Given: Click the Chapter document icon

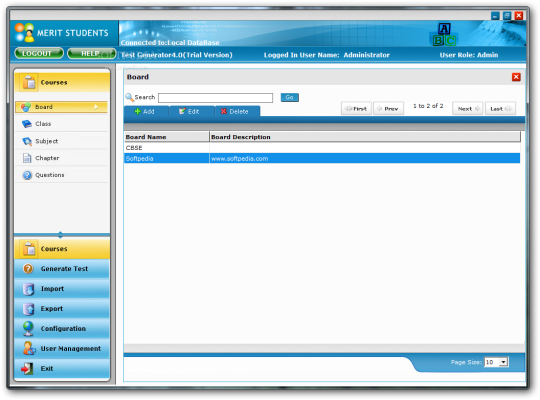Looking at the screenshot, I should point(27,158).
